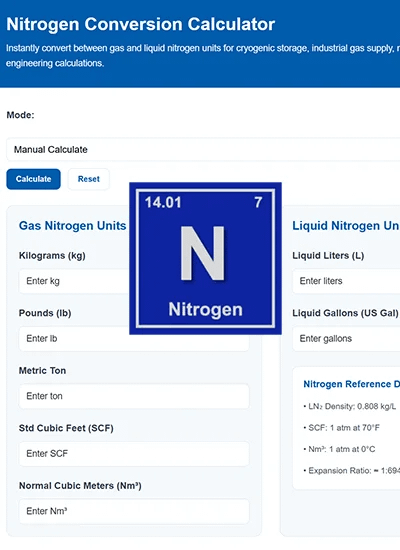Focus the Metric Ton input field
Screen dimensions: 400x550
[x=134, y=396]
